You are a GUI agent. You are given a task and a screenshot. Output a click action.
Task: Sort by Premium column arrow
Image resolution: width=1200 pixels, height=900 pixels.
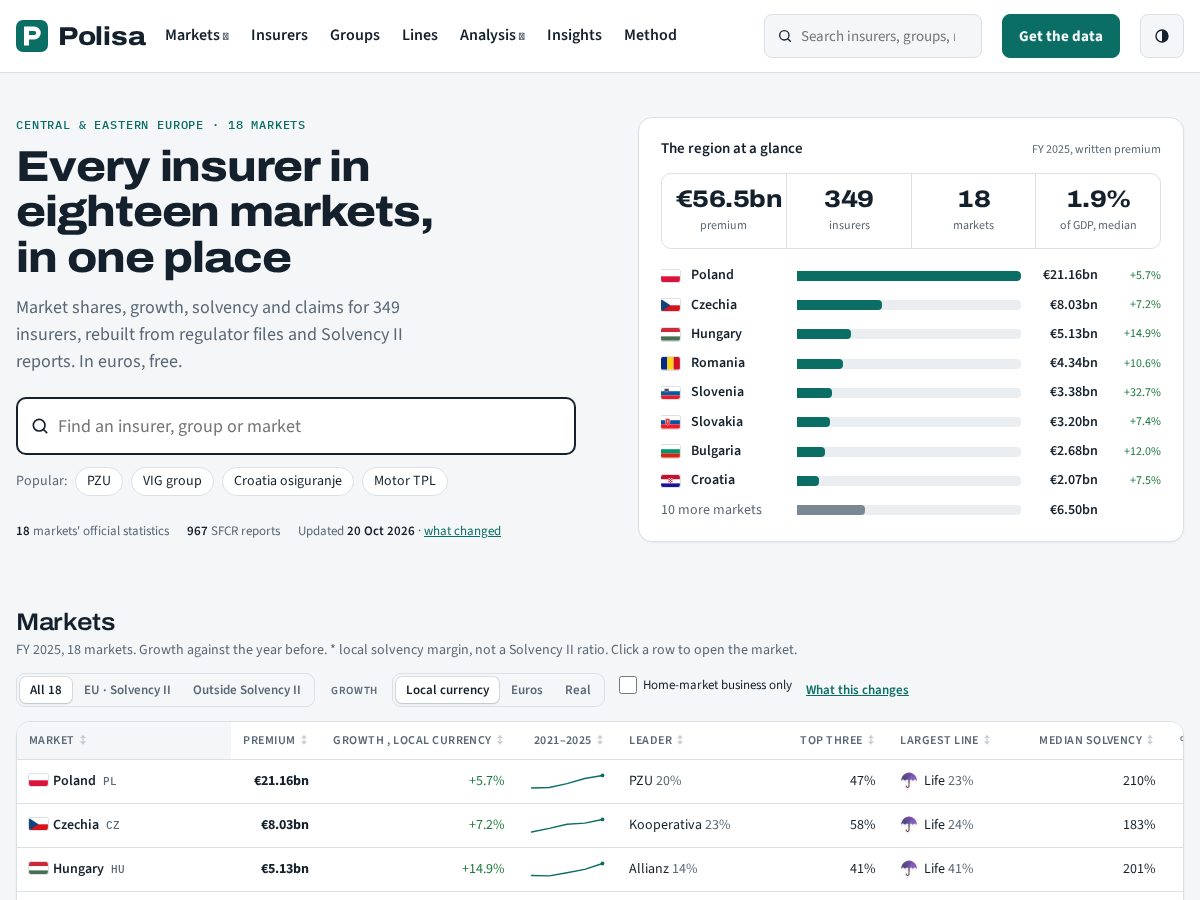[x=304, y=741]
